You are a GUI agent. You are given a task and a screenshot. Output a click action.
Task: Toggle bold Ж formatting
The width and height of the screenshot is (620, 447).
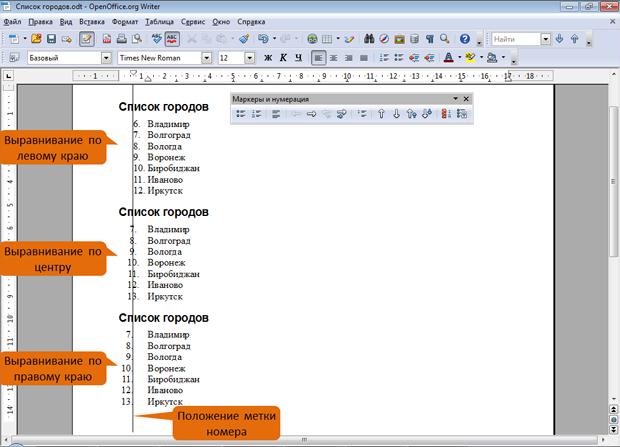(x=268, y=58)
